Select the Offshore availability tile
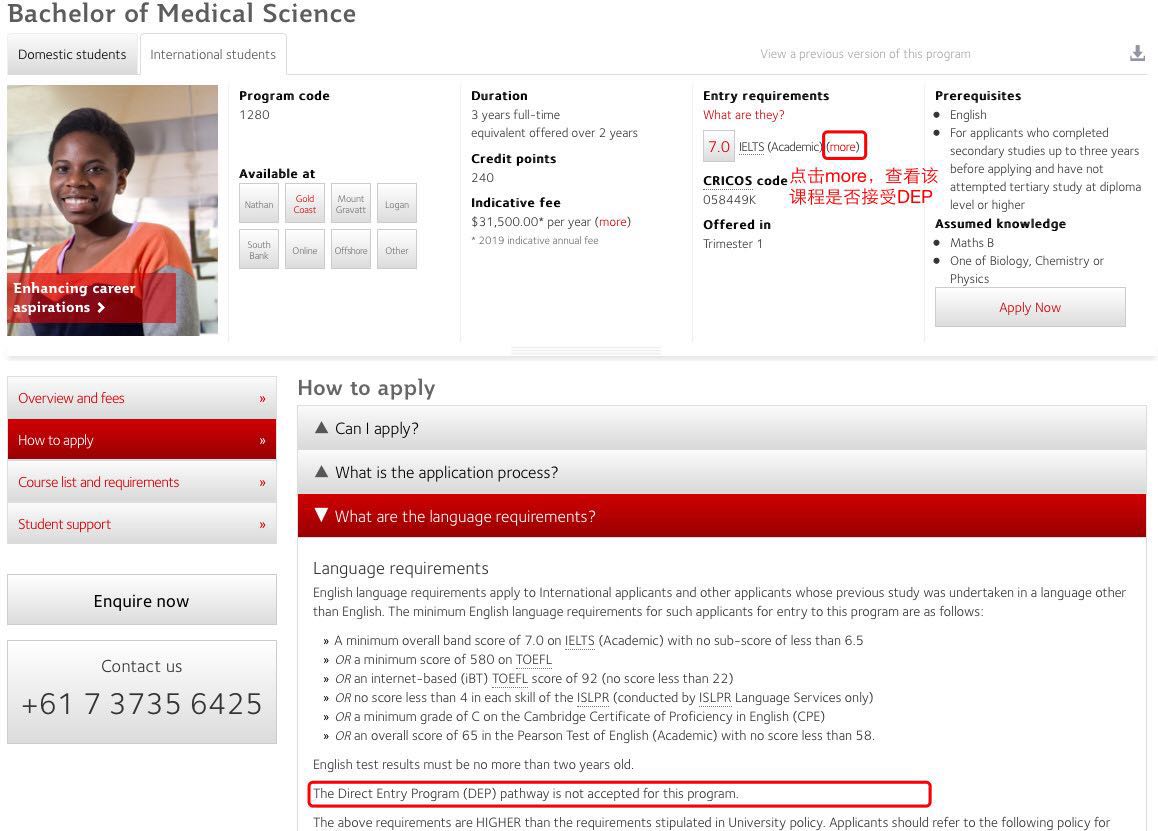Image resolution: width=1158 pixels, height=831 pixels. tap(351, 250)
